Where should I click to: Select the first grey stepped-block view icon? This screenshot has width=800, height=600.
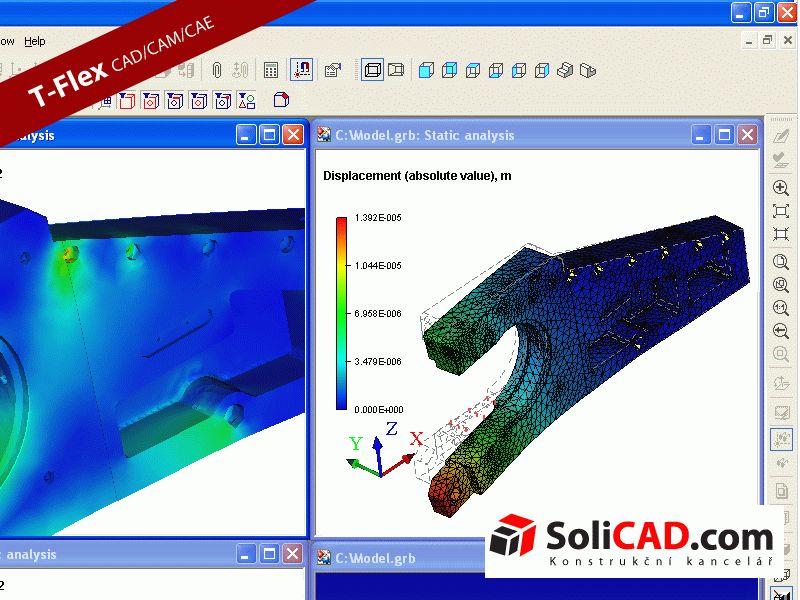coord(565,70)
